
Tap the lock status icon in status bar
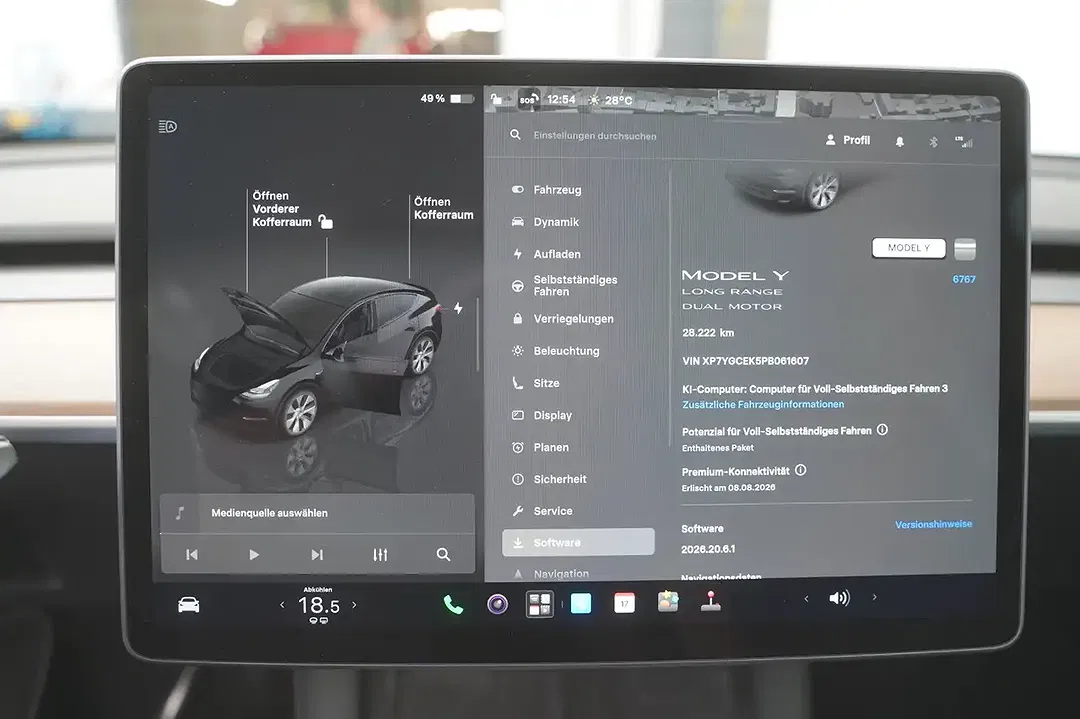497,100
